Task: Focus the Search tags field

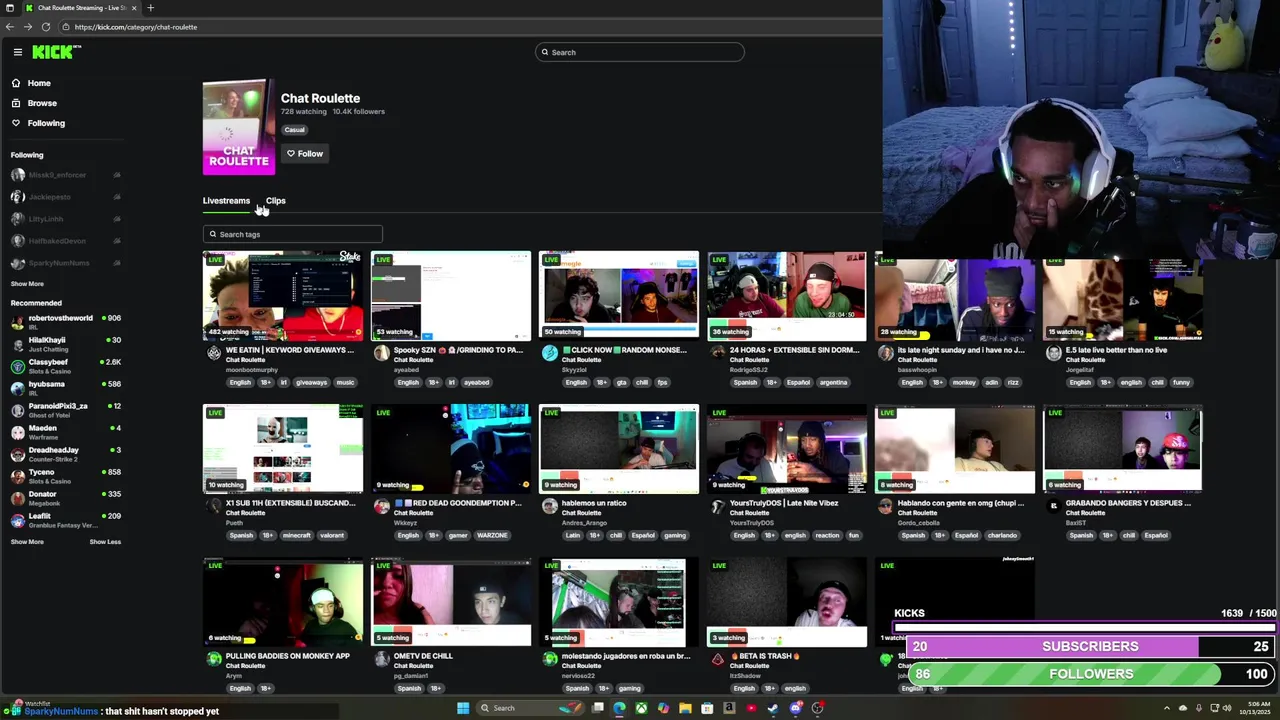Action: [x=292, y=234]
